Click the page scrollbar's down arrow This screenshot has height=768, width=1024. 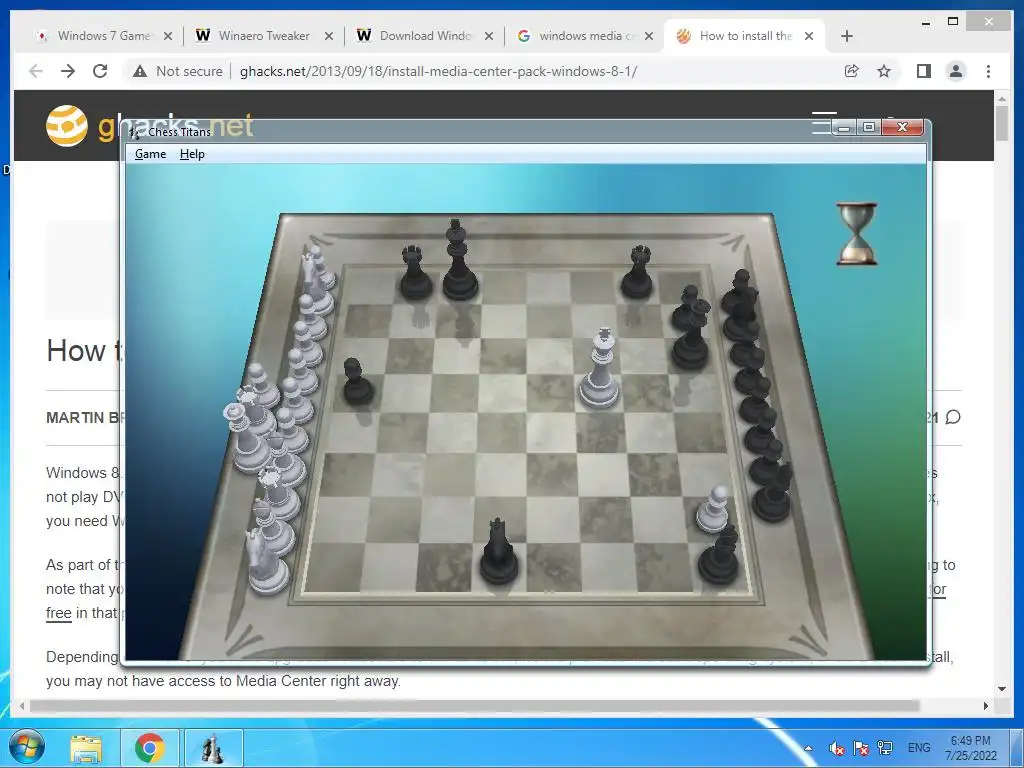click(x=1002, y=688)
